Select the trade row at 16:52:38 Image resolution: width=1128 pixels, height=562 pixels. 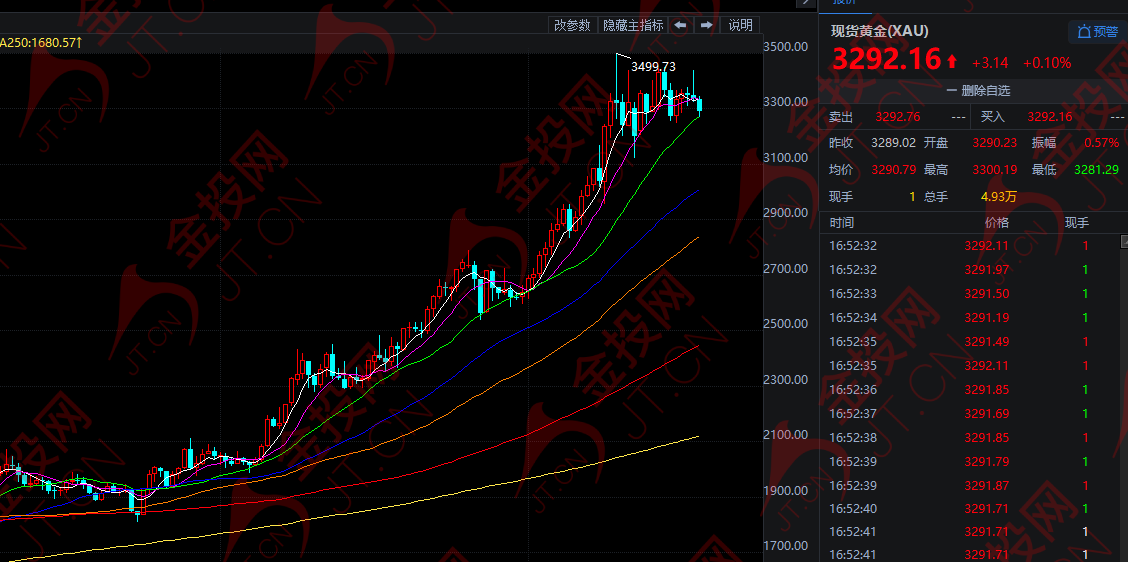pyautogui.click(x=969, y=438)
